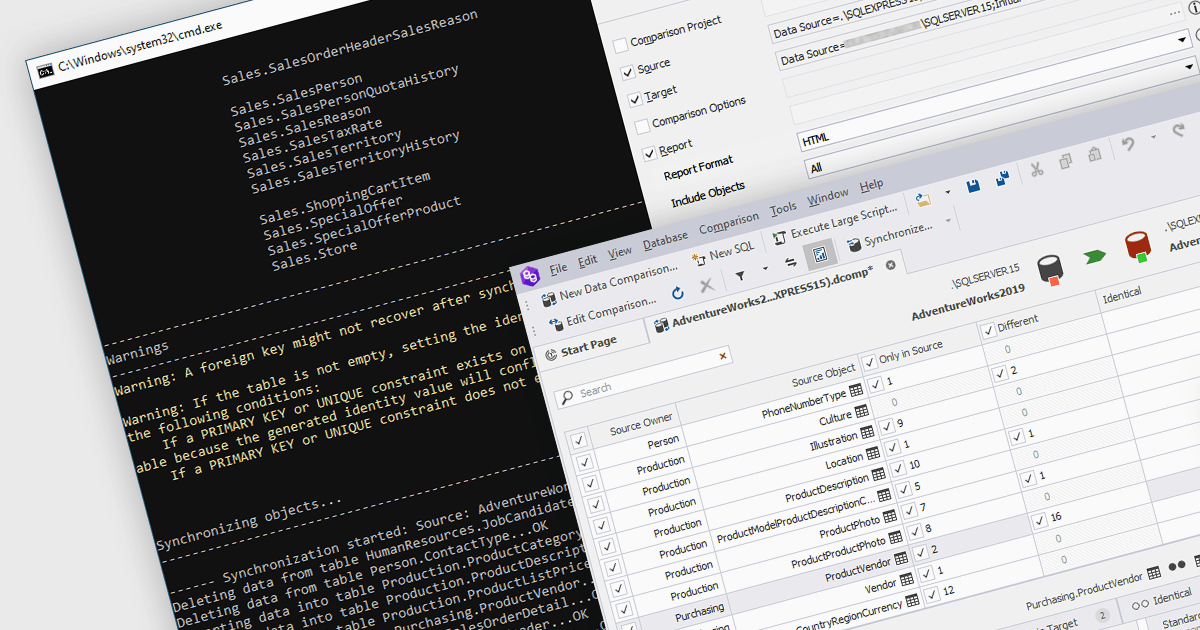This screenshot has height=630, width=1200.
Task: Click the Save icon in the toolbar
Action: coord(973,186)
